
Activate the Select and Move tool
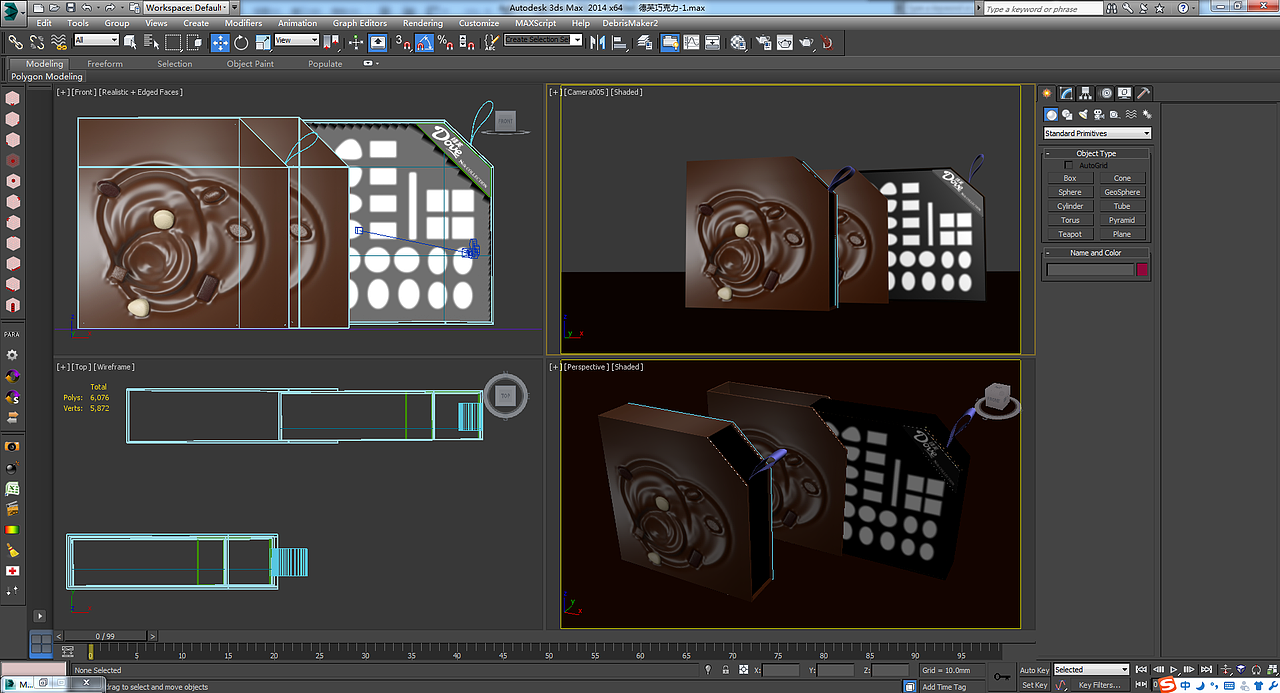[x=220, y=42]
